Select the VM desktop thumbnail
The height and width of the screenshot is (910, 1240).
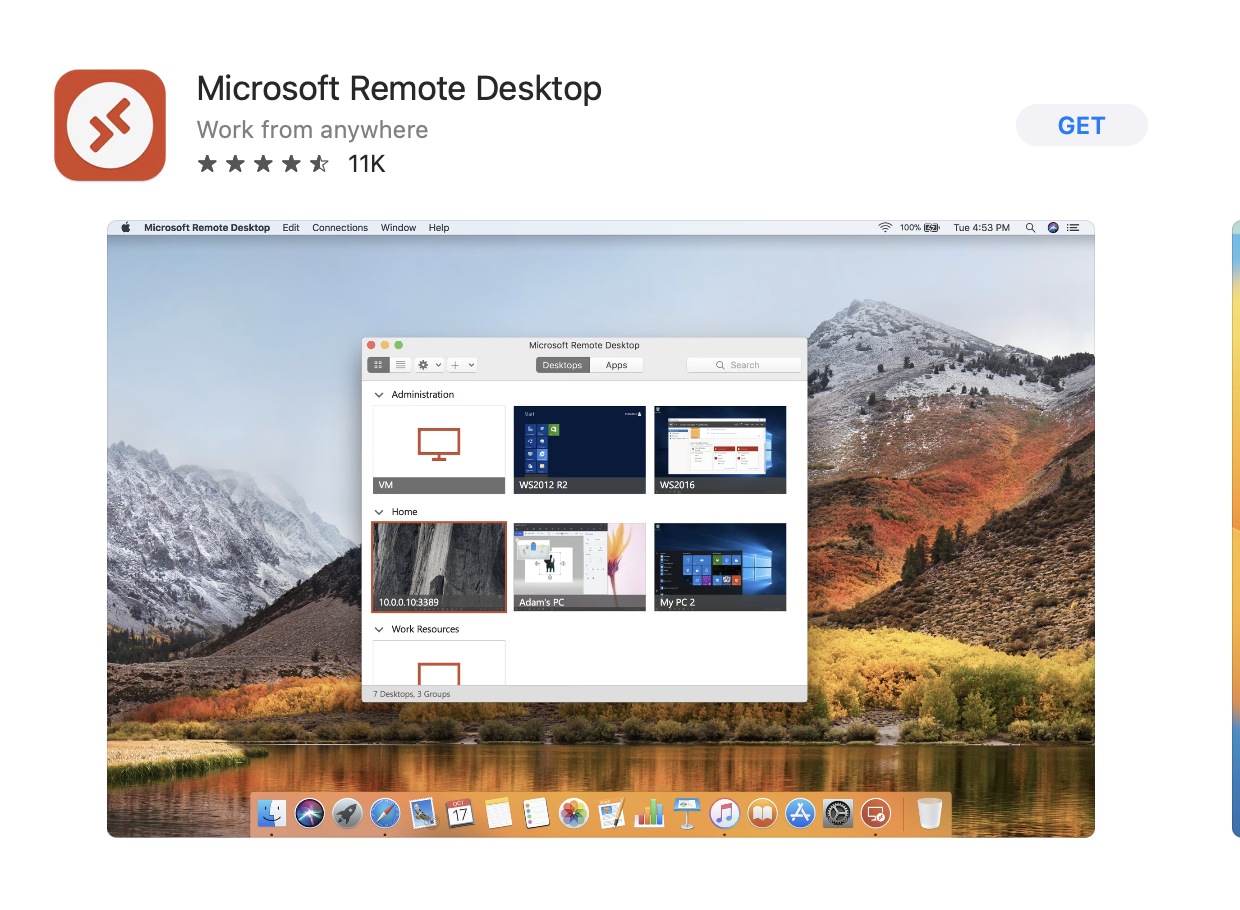coord(439,449)
